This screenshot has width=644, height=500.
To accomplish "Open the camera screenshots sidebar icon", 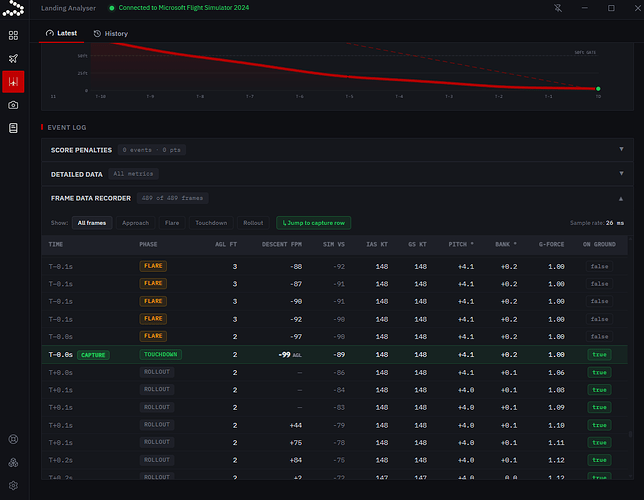I will point(13,105).
